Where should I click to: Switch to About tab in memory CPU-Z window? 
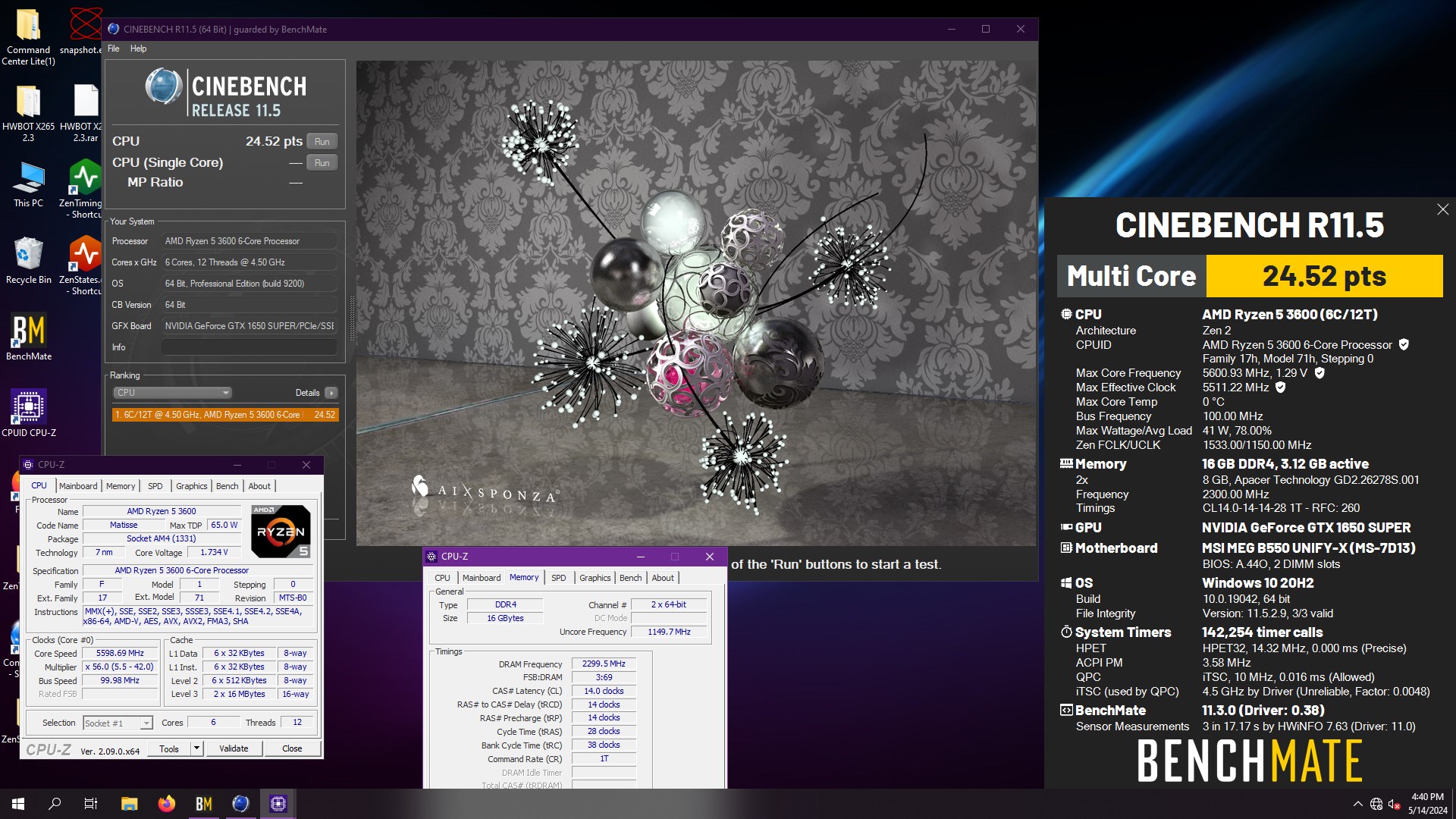663,578
